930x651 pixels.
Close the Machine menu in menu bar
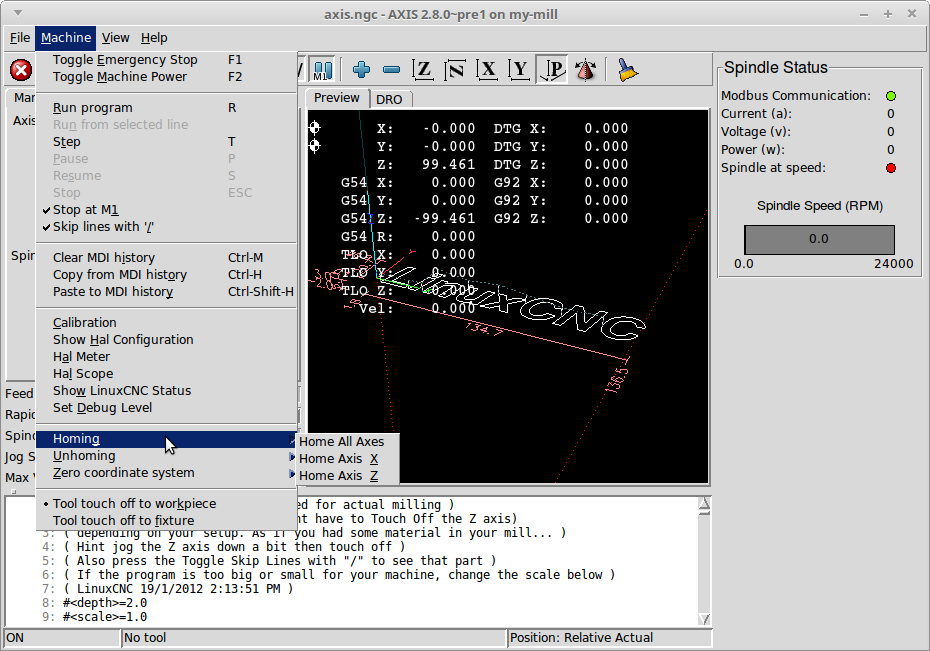pos(66,38)
